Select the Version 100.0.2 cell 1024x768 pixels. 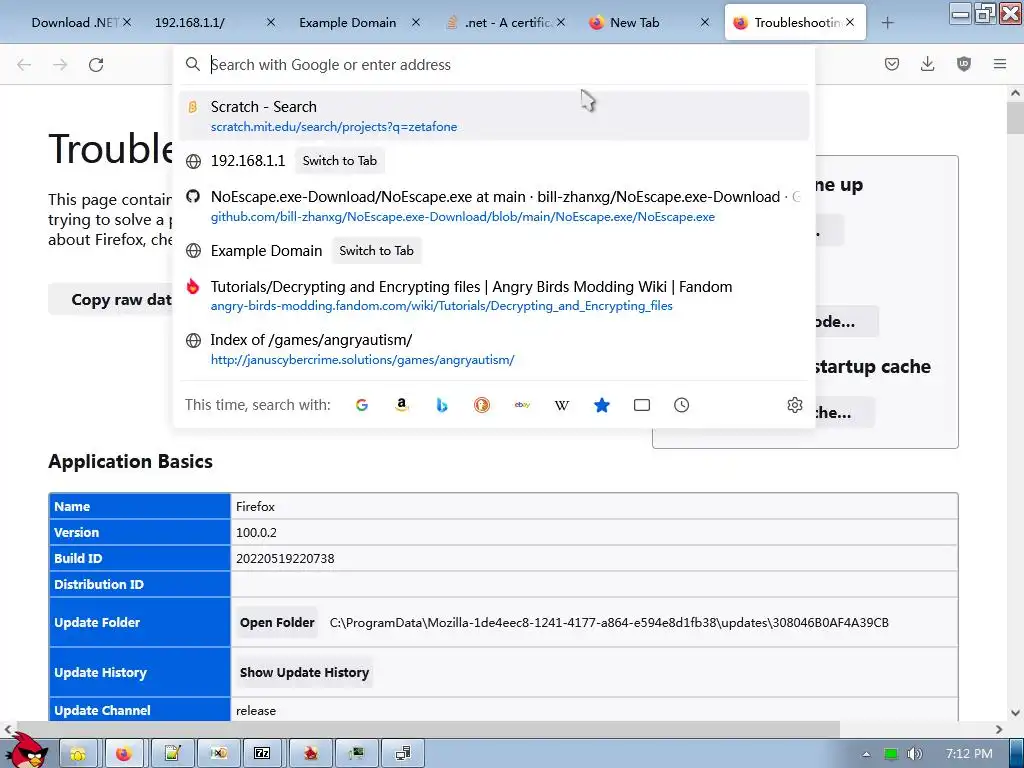coord(594,532)
